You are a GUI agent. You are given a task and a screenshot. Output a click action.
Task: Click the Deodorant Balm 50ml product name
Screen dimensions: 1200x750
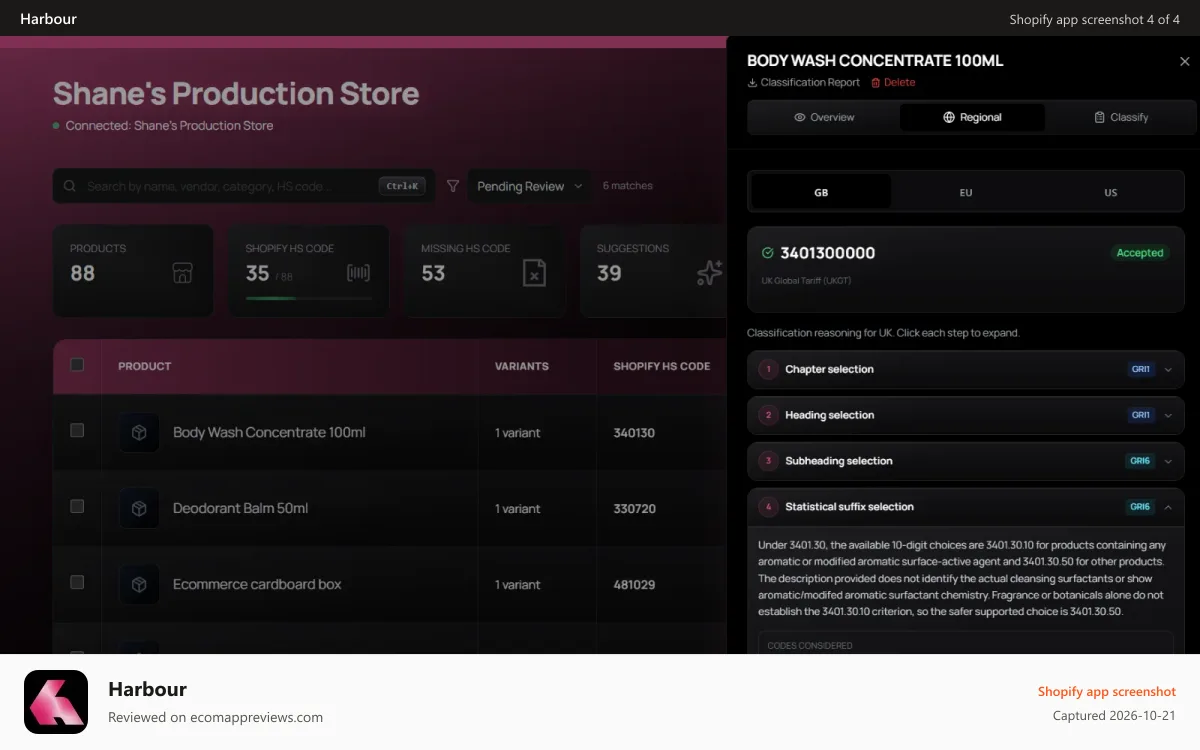[240, 509]
